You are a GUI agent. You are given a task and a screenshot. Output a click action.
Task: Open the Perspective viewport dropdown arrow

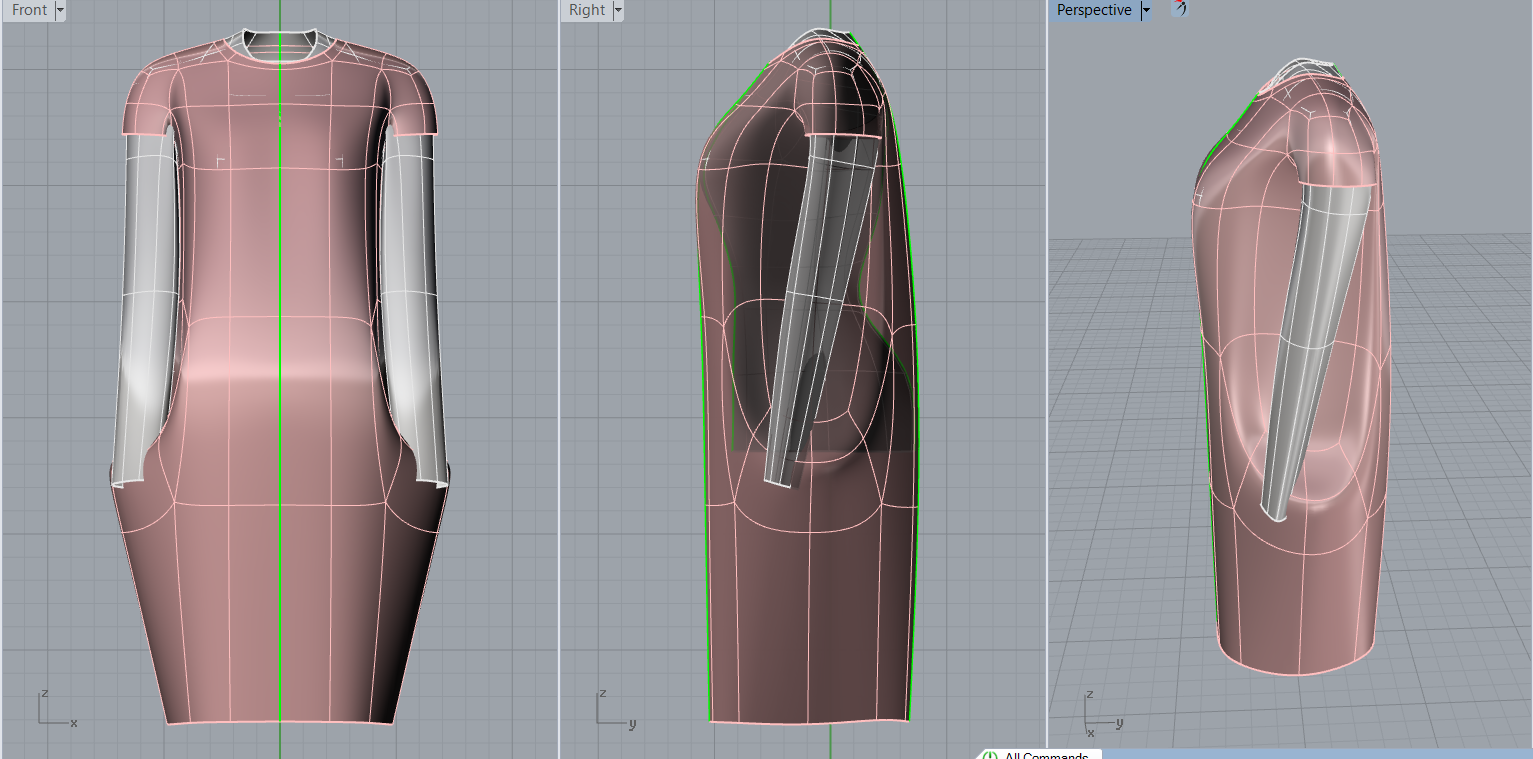pos(1145,10)
